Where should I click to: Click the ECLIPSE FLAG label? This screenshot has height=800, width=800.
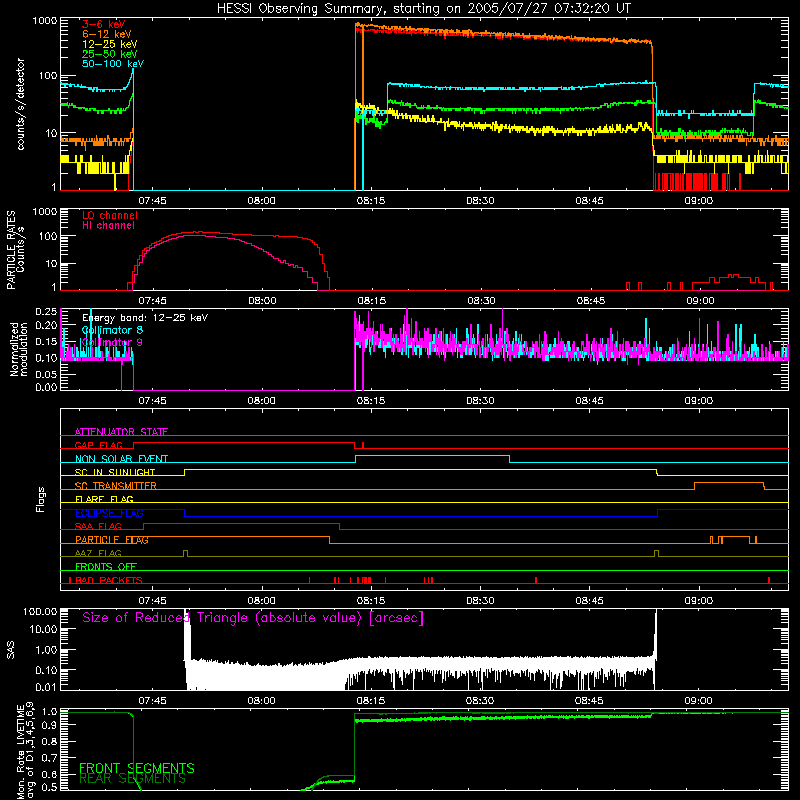click(x=109, y=513)
